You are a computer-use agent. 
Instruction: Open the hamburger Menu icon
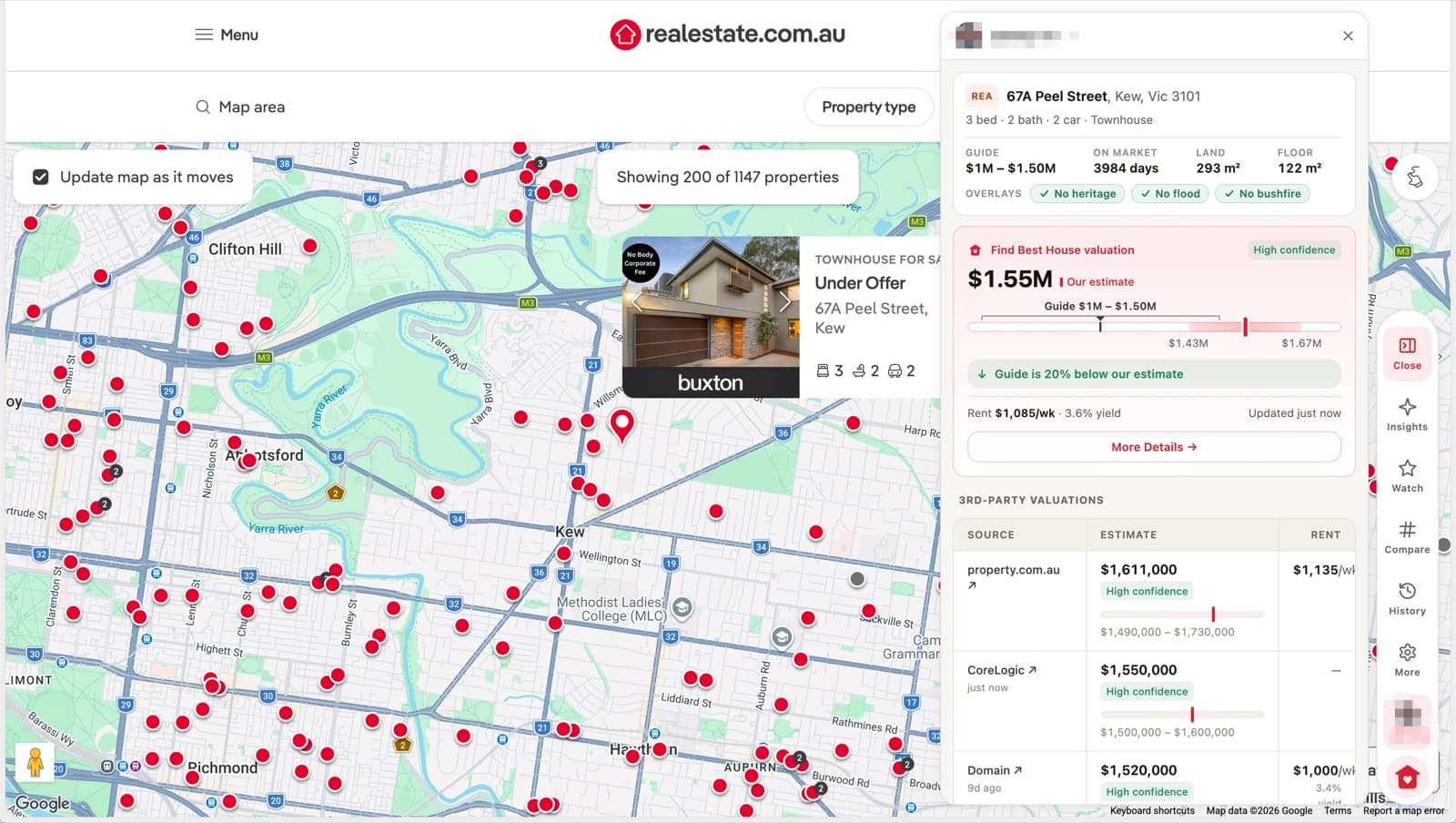click(x=204, y=35)
